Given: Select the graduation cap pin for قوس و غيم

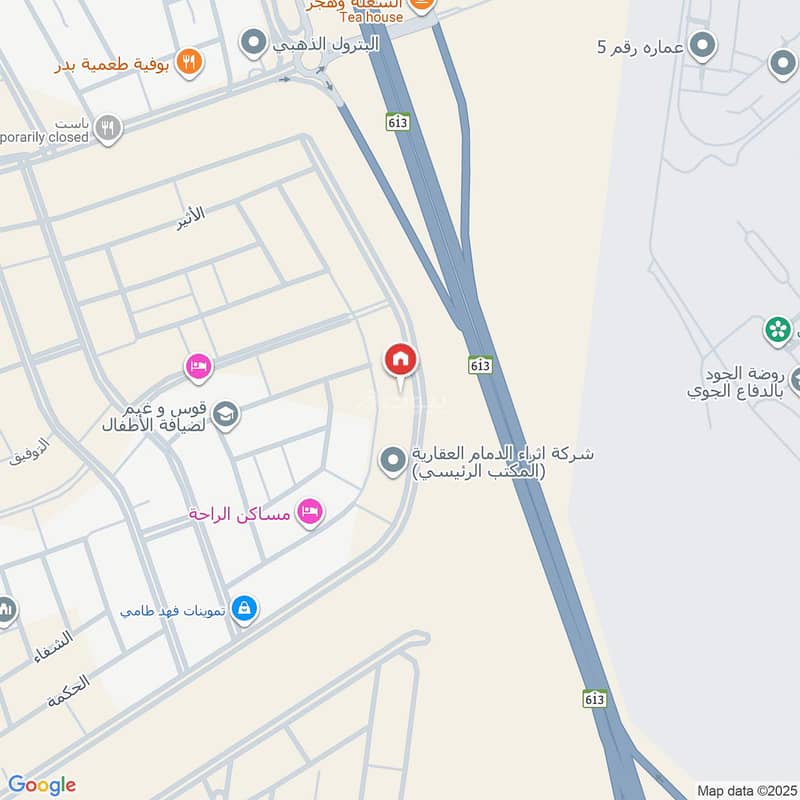Looking at the screenshot, I should [x=226, y=416].
